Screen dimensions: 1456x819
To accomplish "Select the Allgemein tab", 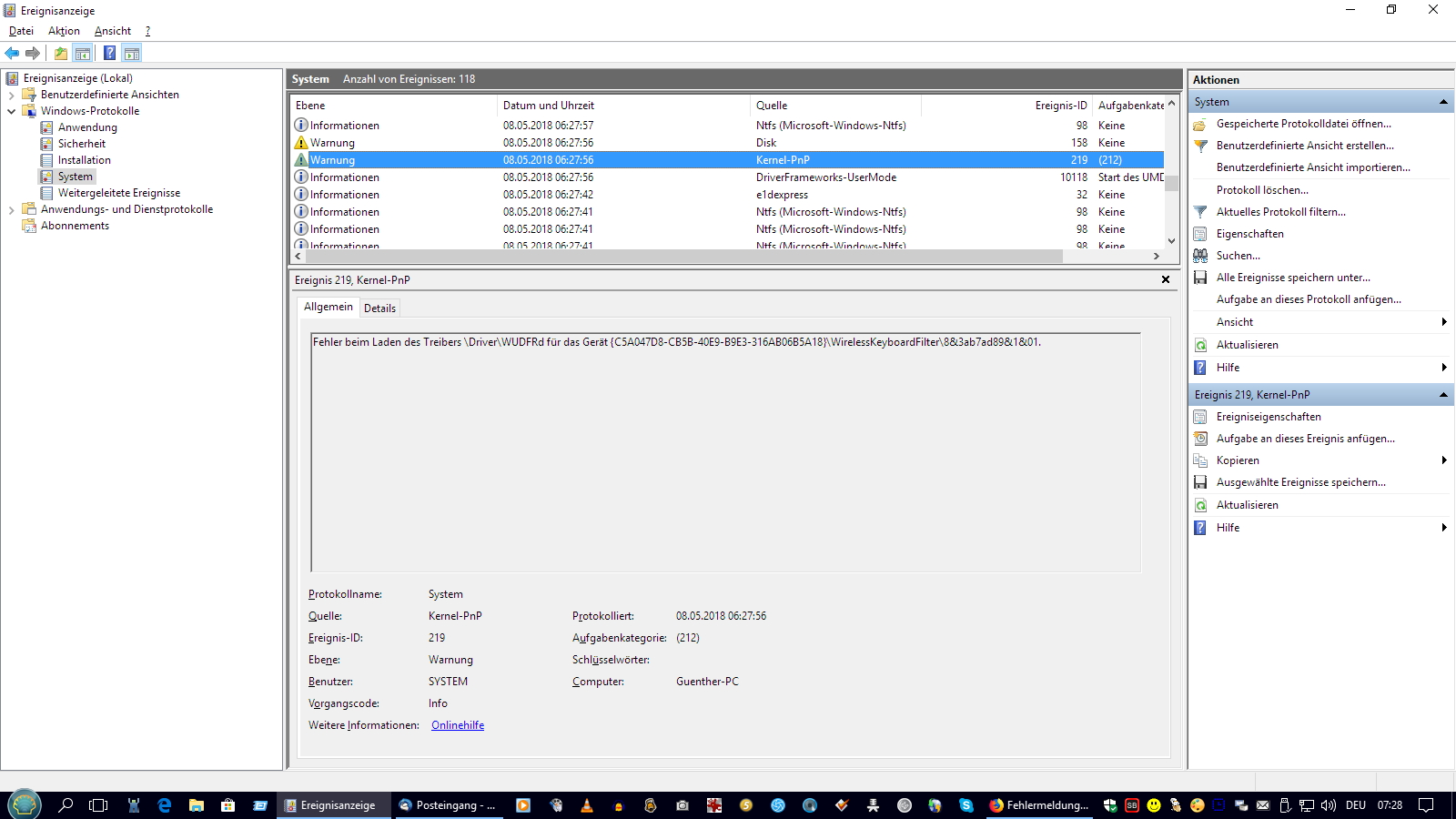I will click(328, 307).
